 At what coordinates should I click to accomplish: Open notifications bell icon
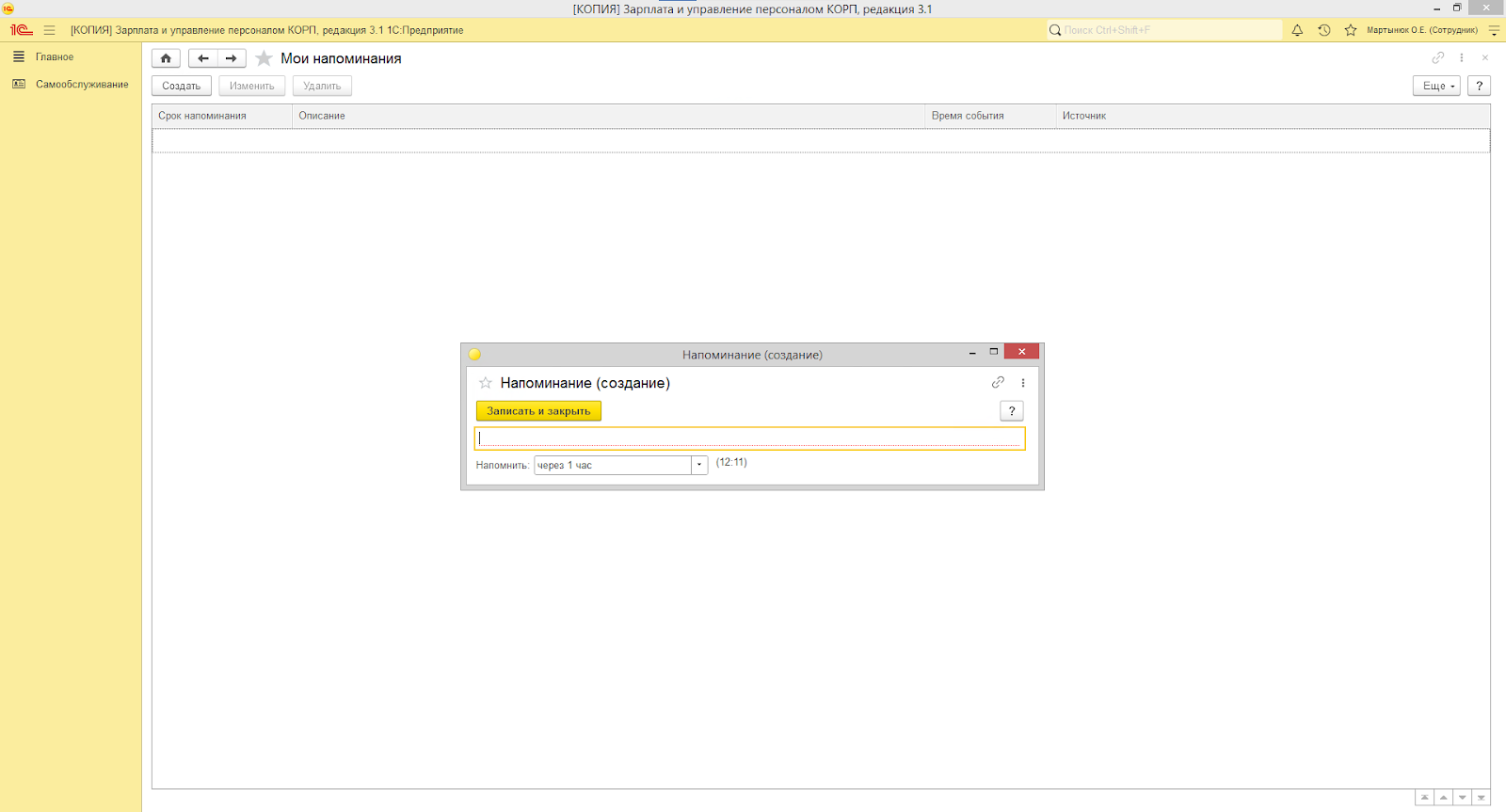click(x=1297, y=30)
